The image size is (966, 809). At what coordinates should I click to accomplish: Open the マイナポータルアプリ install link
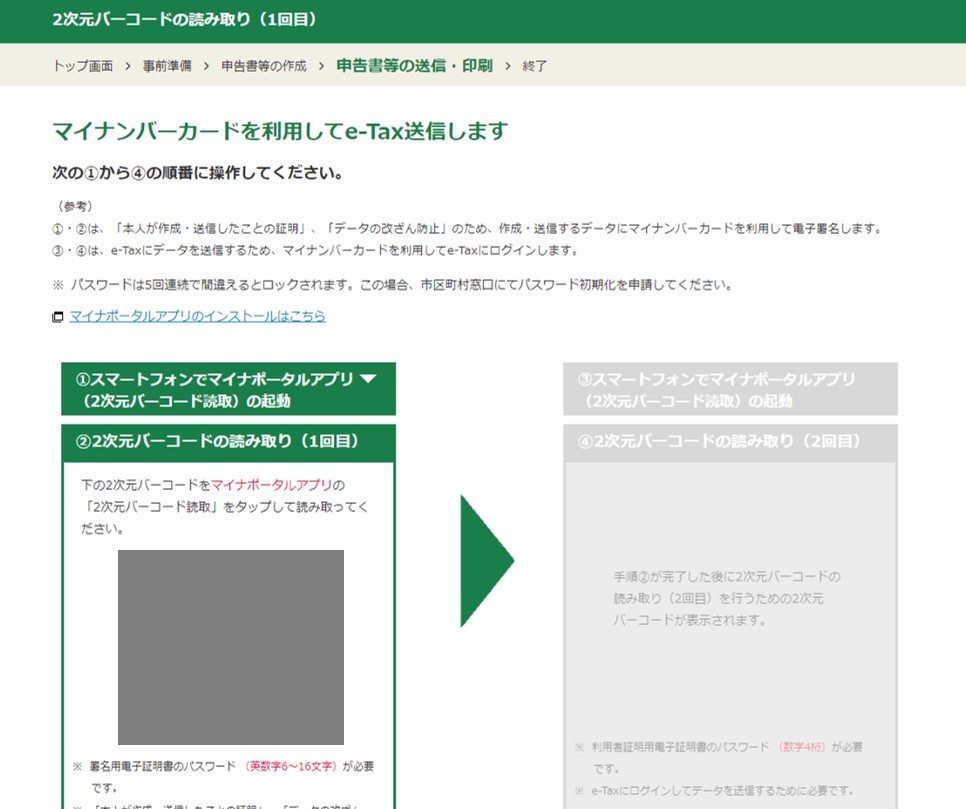(197, 316)
